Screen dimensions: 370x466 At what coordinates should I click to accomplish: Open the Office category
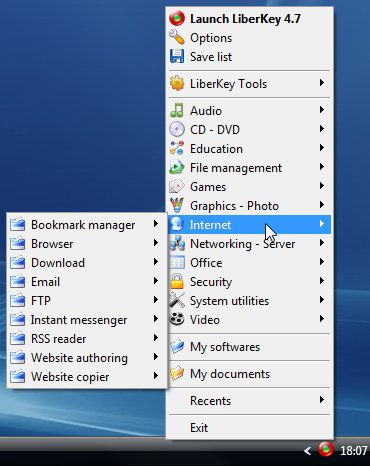click(x=249, y=263)
